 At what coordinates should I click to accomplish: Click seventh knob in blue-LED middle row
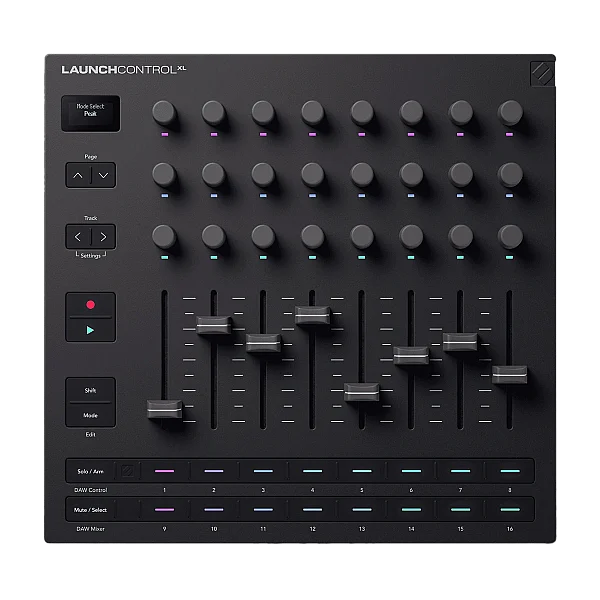click(461, 174)
